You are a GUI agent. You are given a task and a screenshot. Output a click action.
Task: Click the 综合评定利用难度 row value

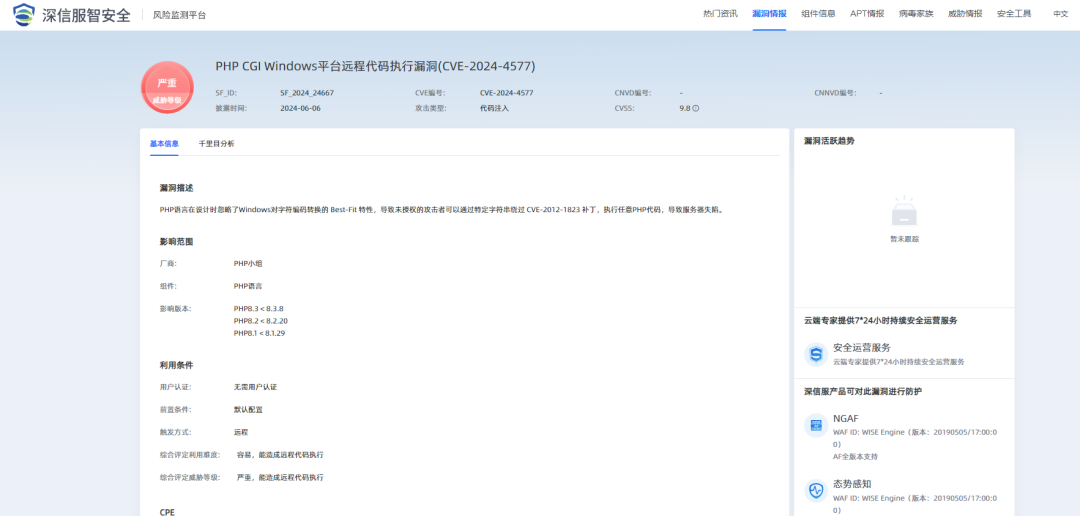coord(280,455)
